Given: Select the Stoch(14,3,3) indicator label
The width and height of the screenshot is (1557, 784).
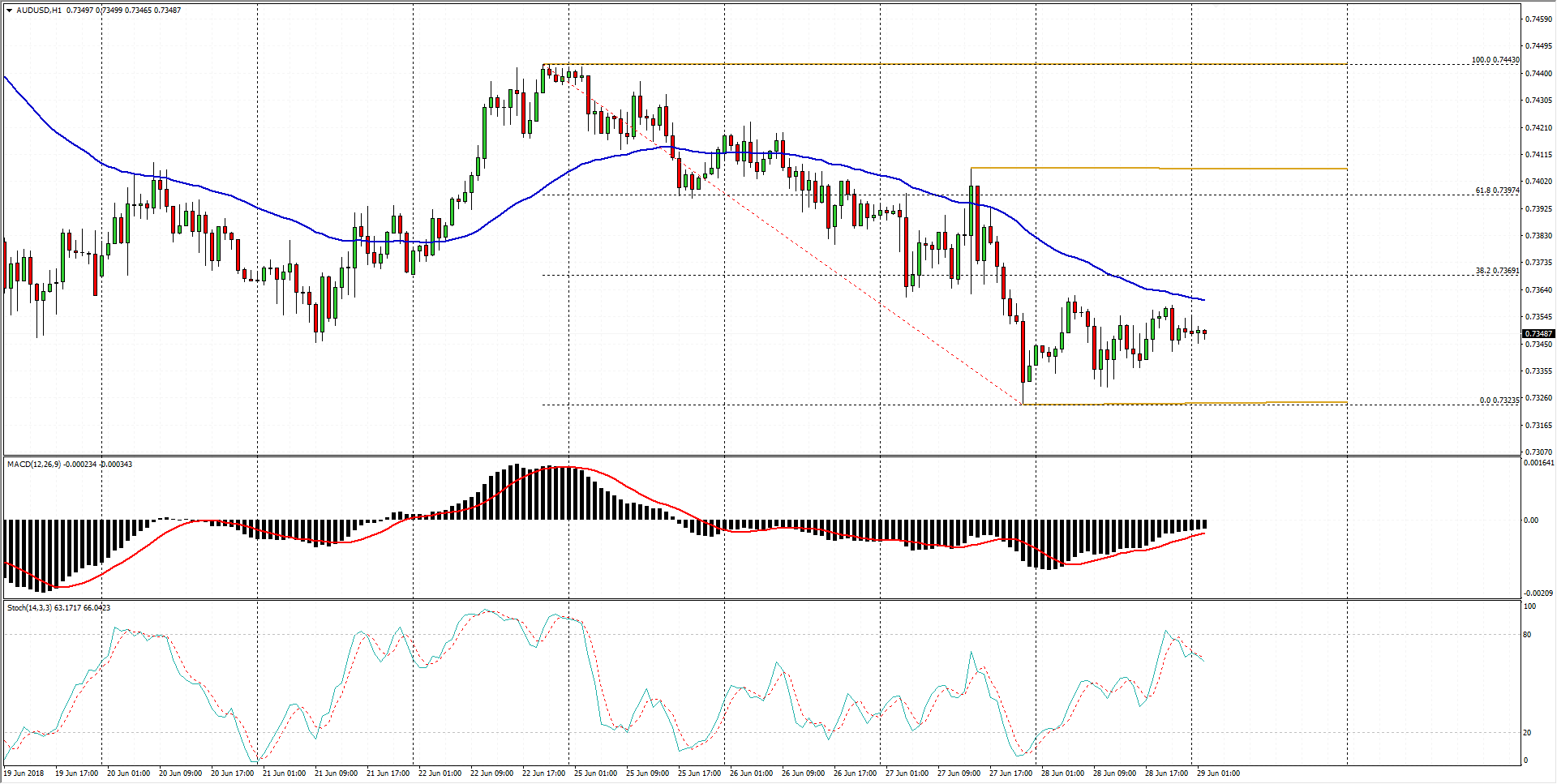Looking at the screenshot, I should [29, 608].
